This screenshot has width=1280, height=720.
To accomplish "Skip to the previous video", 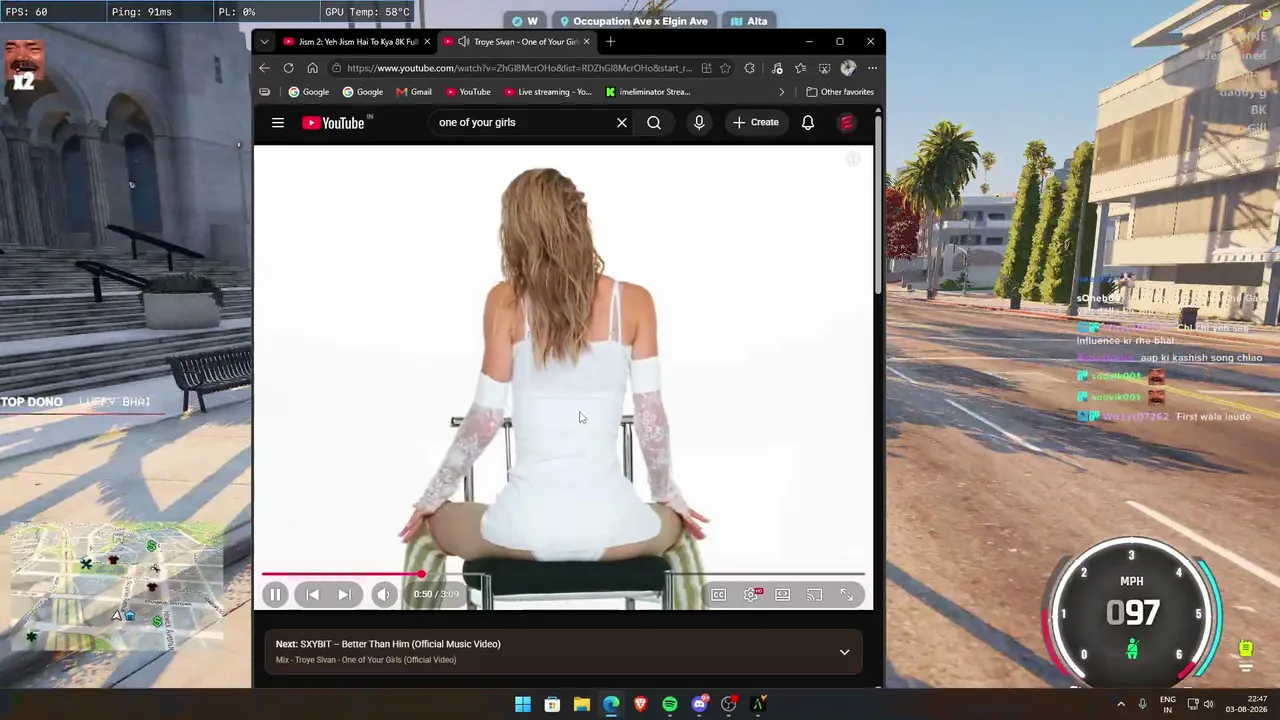I will pyautogui.click(x=313, y=595).
